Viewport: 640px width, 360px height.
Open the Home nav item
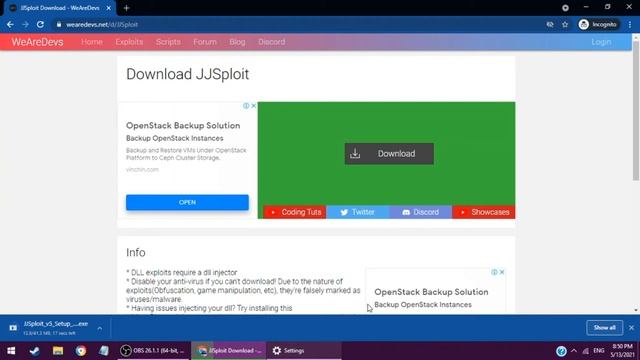92,42
